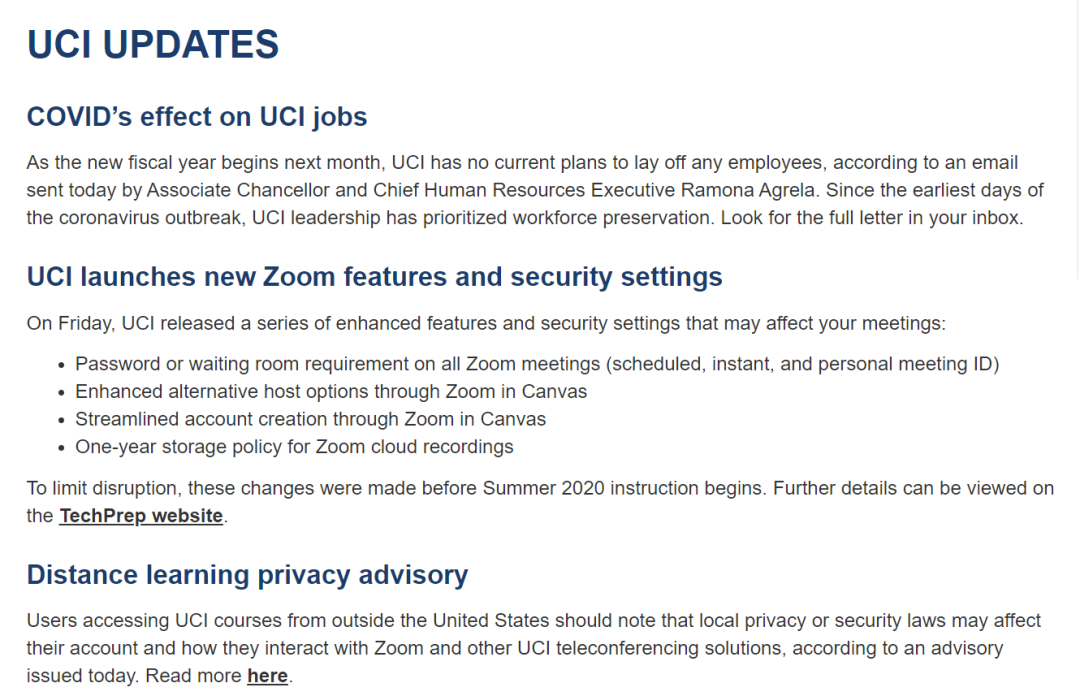This screenshot has width=1080, height=696.
Task: Click the 'To limit disruption' paragraph
Action: (540, 502)
